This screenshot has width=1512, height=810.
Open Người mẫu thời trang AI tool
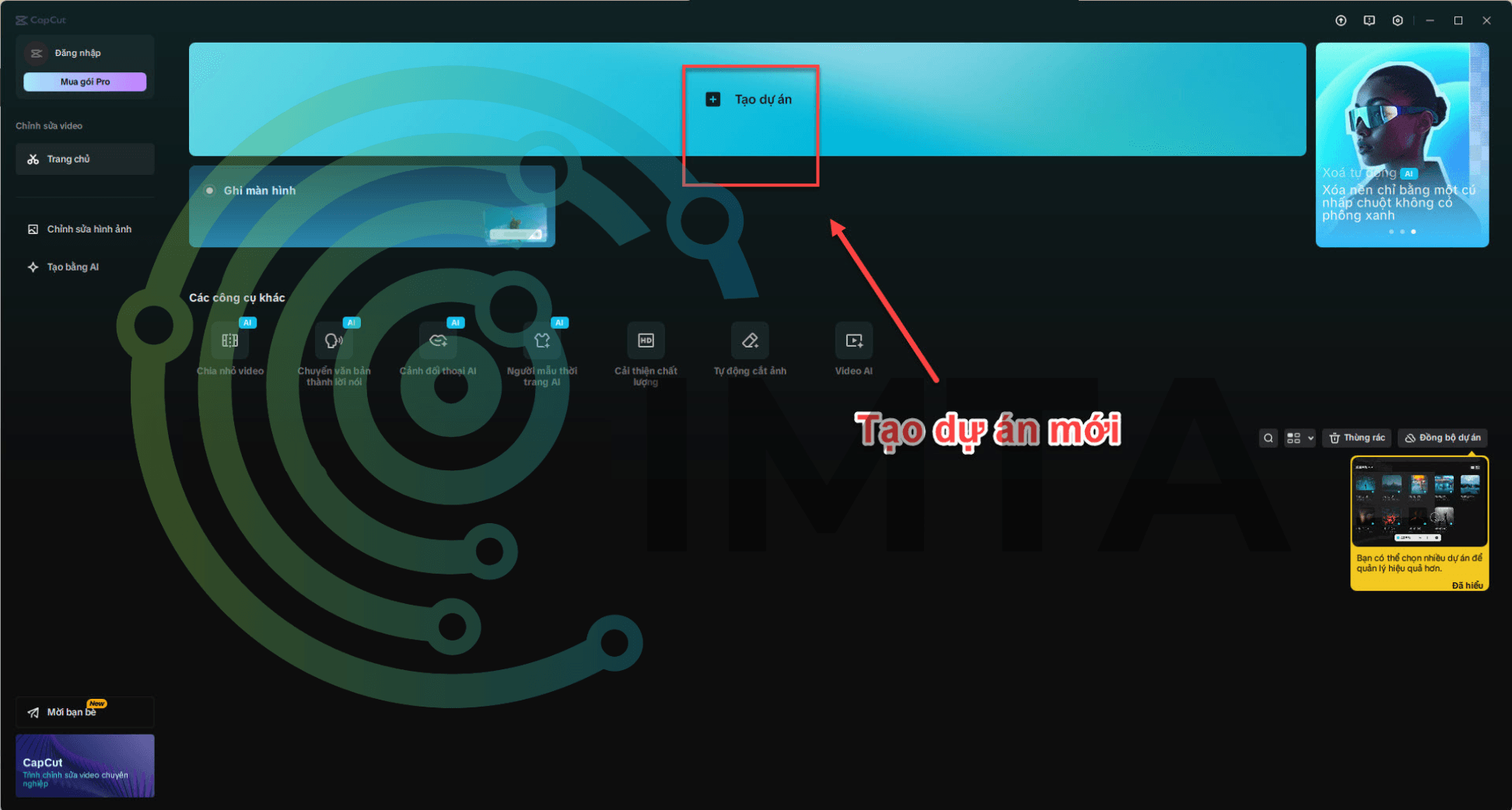542,341
